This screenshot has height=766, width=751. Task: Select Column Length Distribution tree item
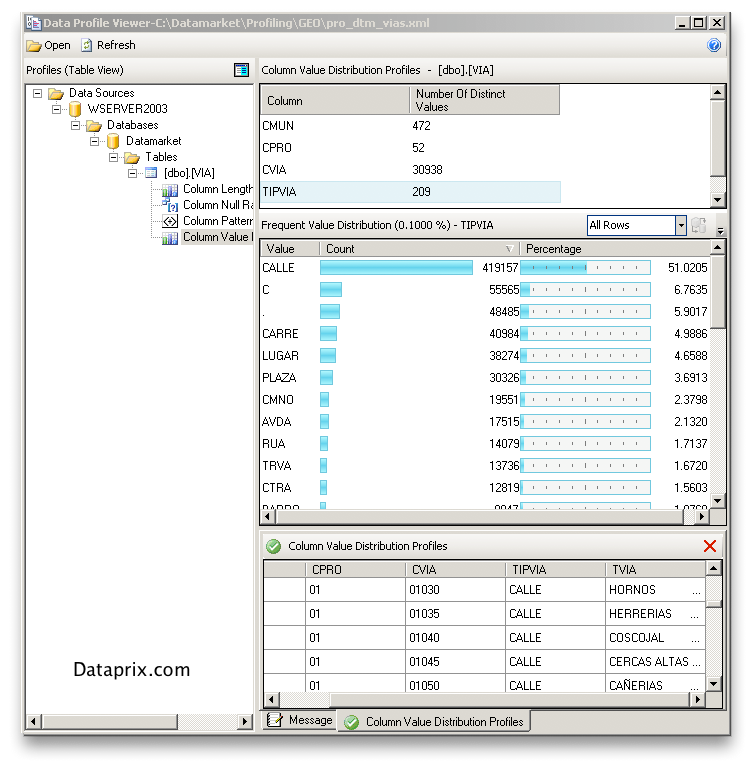[217, 189]
